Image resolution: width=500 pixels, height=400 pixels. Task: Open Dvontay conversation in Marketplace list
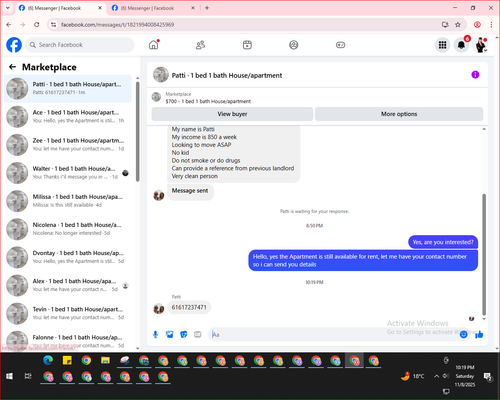(x=68, y=257)
